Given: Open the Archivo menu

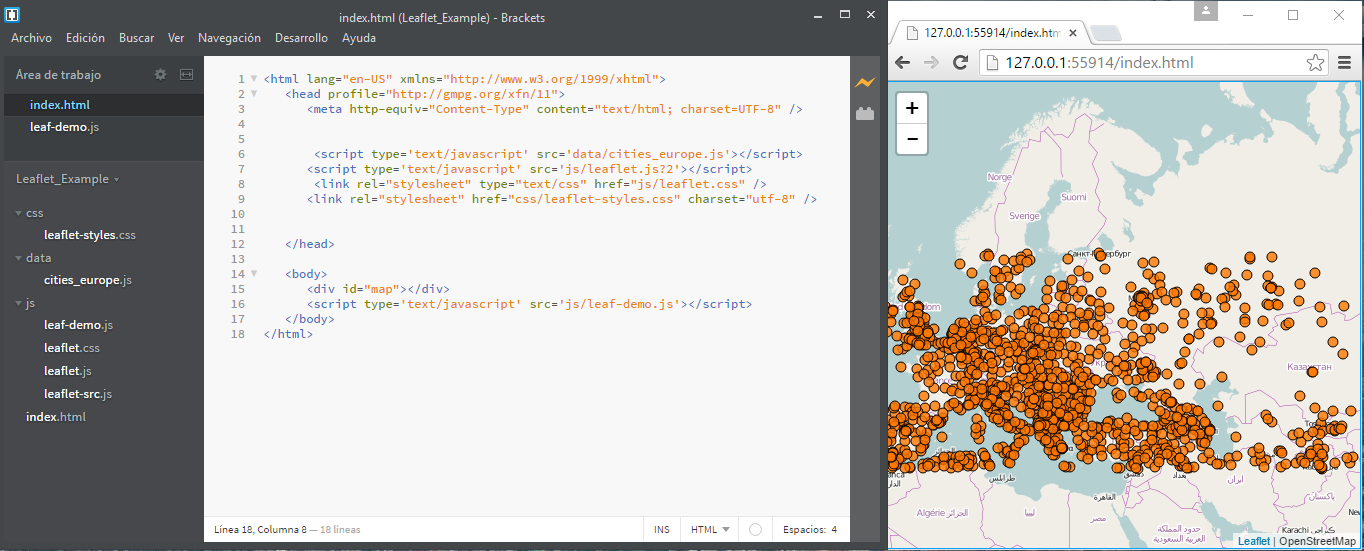Looking at the screenshot, I should point(31,38).
